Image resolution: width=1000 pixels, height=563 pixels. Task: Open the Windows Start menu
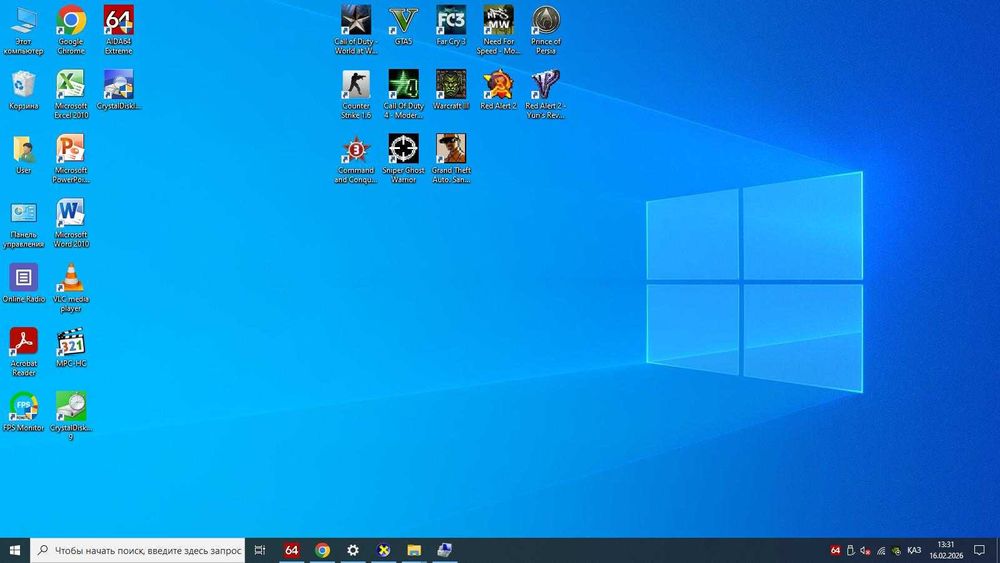[15, 550]
